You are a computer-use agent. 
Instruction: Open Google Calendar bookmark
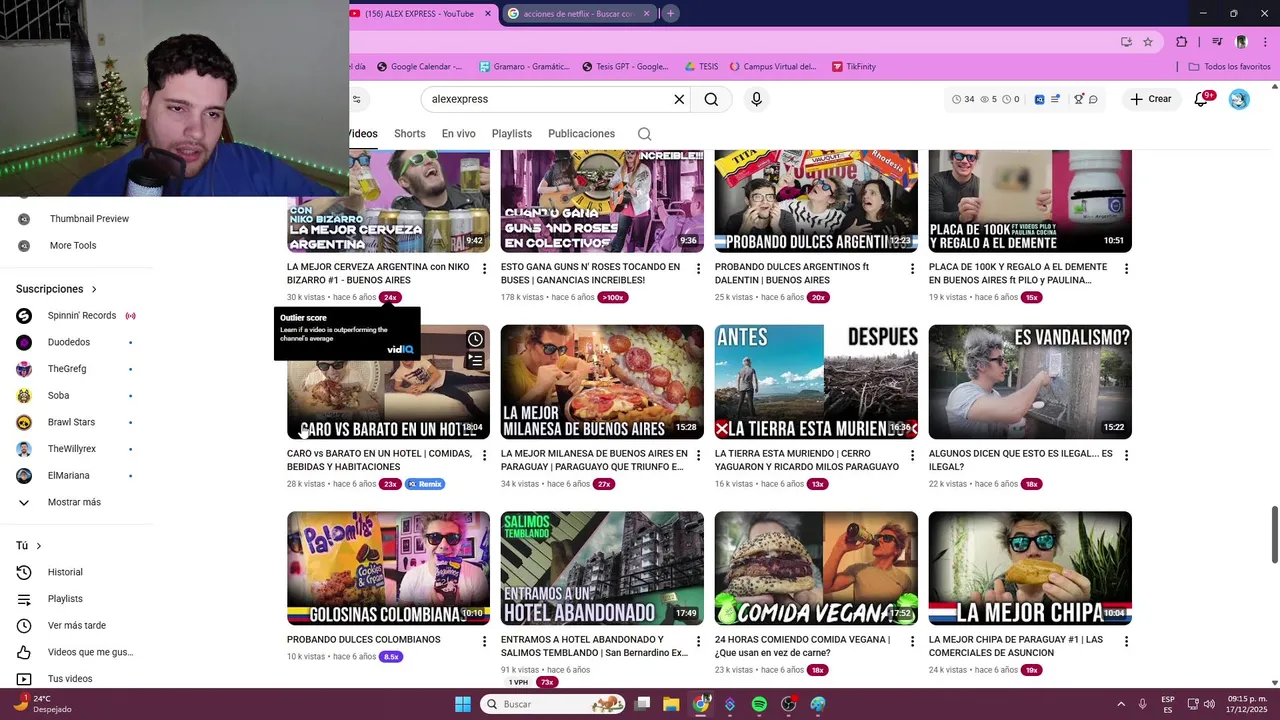420,67
